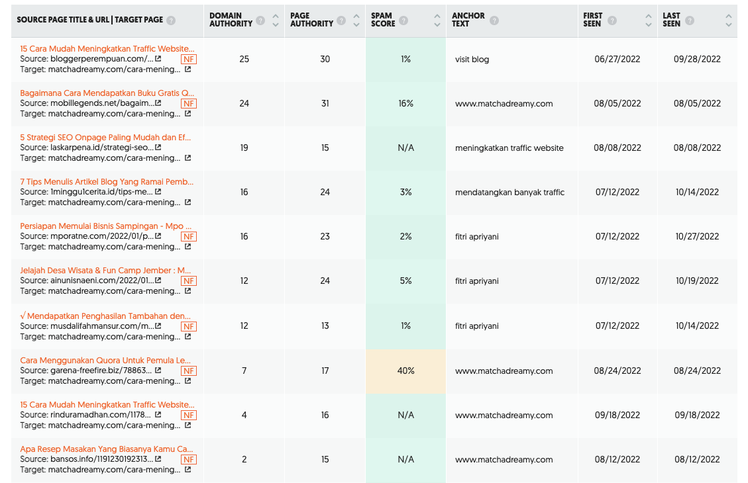Click help icon beside First Seen header
Screen dimensions: 748x483
[612, 20]
